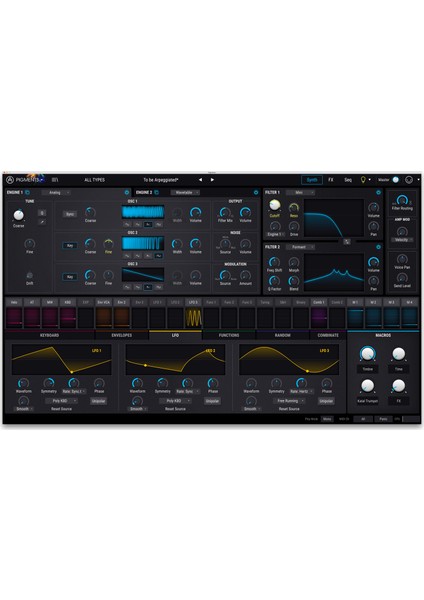
Task: Switch to the Envelopes modulation tab
Action: pos(122,335)
